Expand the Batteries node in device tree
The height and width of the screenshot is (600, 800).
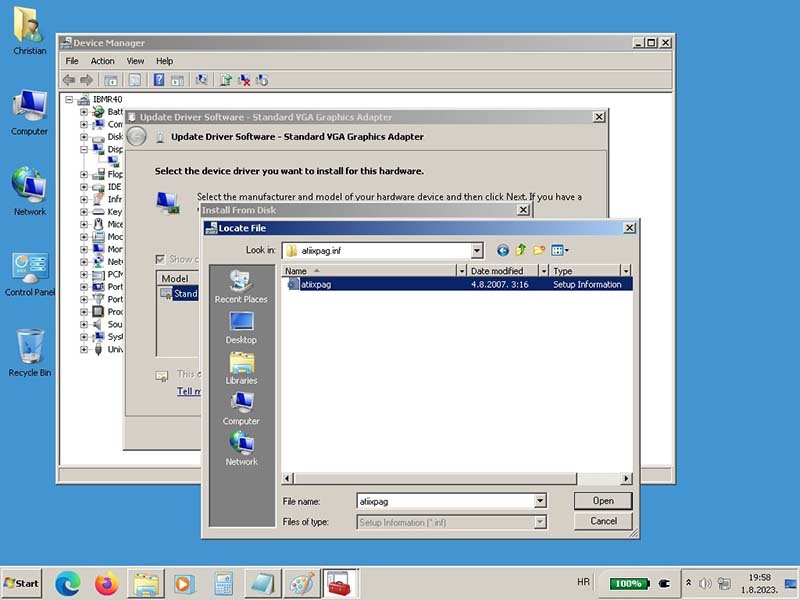pyautogui.click(x=84, y=112)
